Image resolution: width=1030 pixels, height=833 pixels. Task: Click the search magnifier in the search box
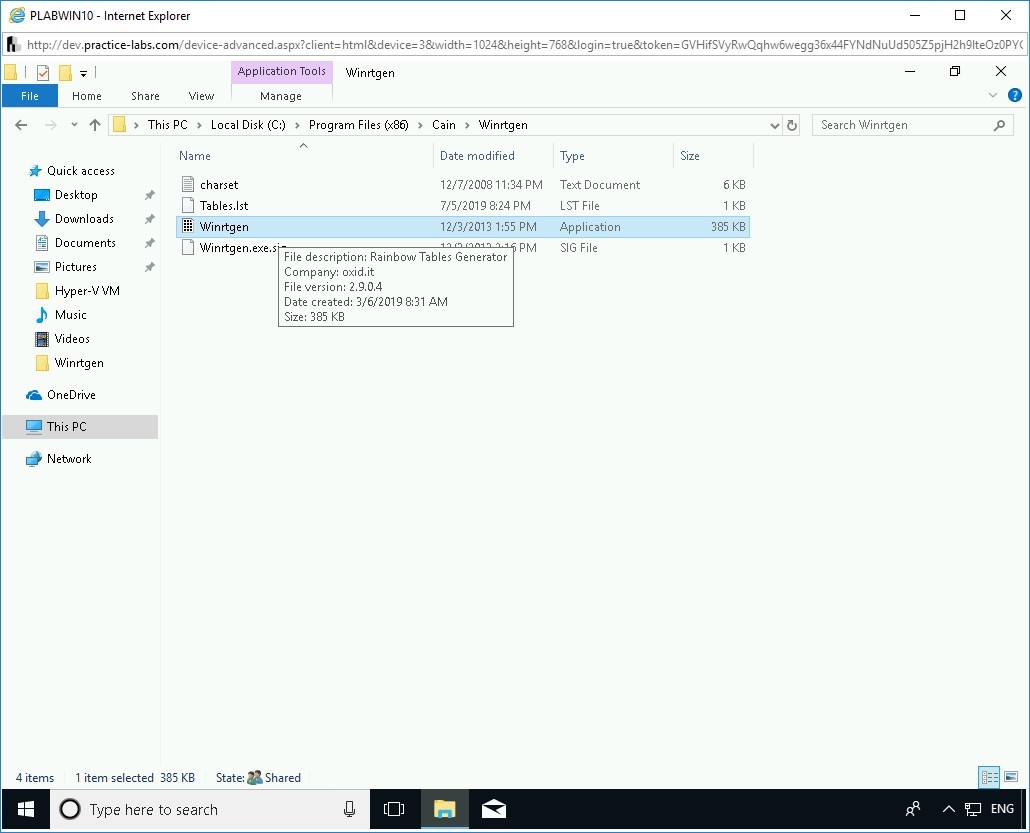[999, 124]
